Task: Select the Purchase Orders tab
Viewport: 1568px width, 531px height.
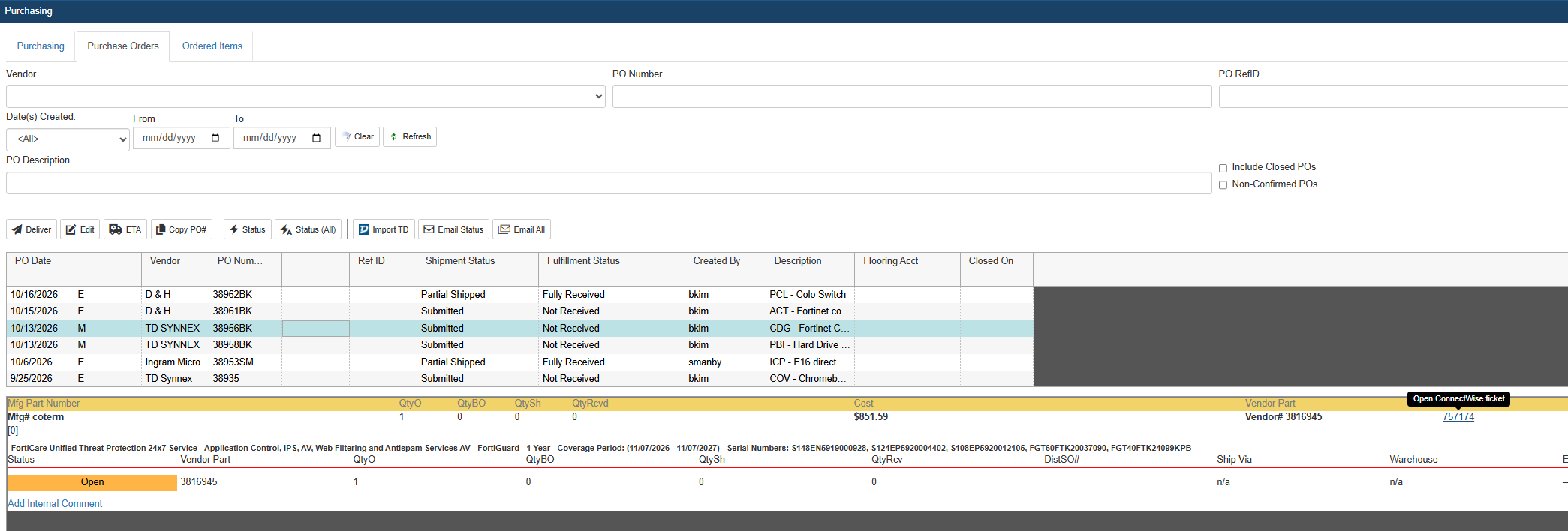Action: coord(123,46)
